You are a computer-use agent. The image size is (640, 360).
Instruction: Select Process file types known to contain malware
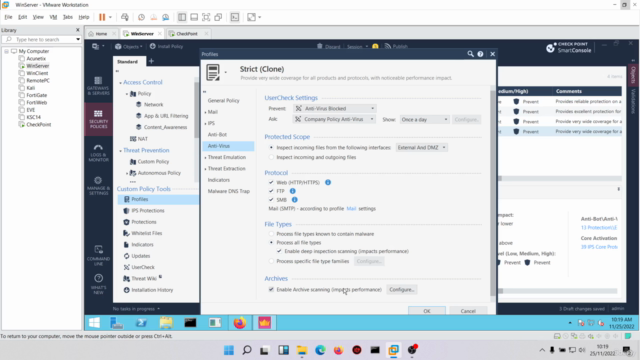(271, 234)
